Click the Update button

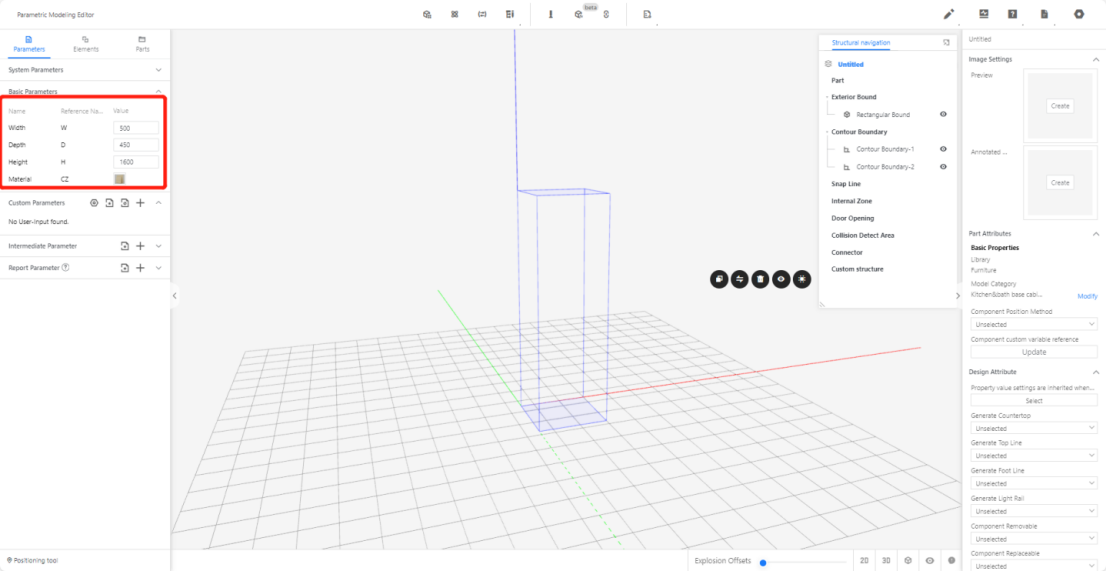coord(1034,352)
